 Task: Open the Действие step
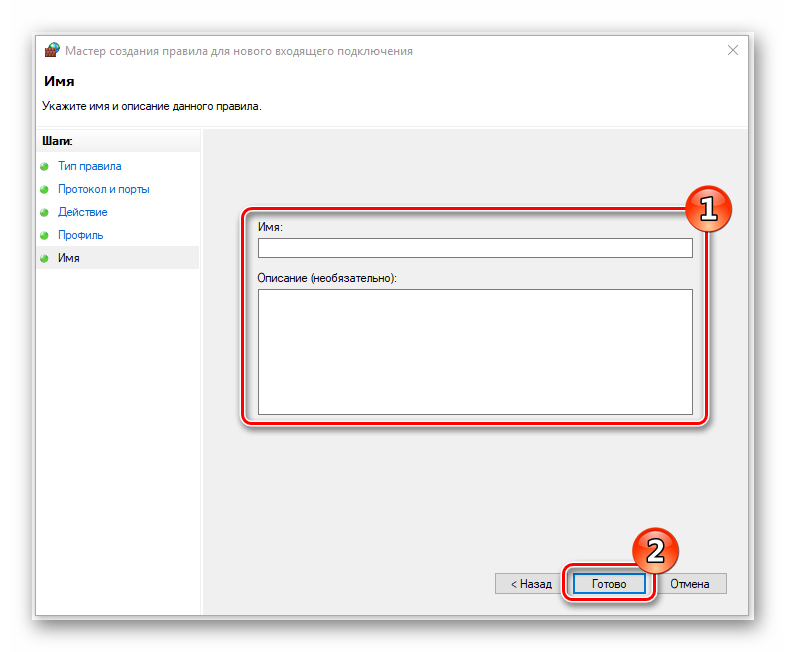(x=83, y=212)
